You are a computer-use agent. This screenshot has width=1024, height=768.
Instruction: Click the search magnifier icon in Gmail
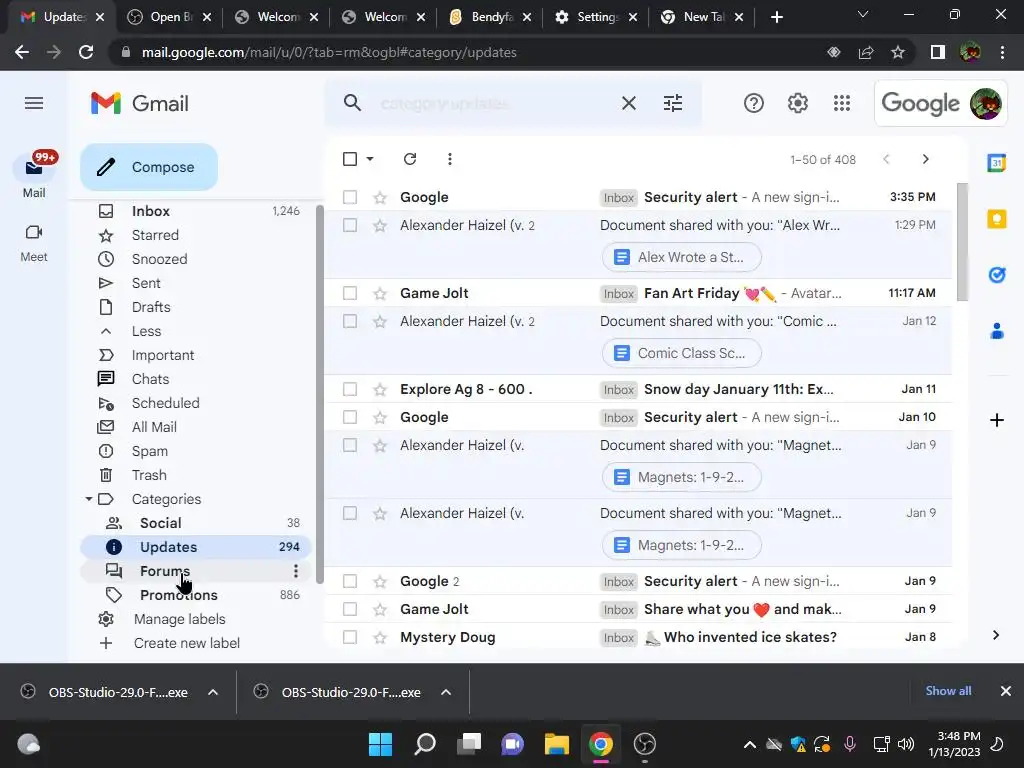click(352, 103)
